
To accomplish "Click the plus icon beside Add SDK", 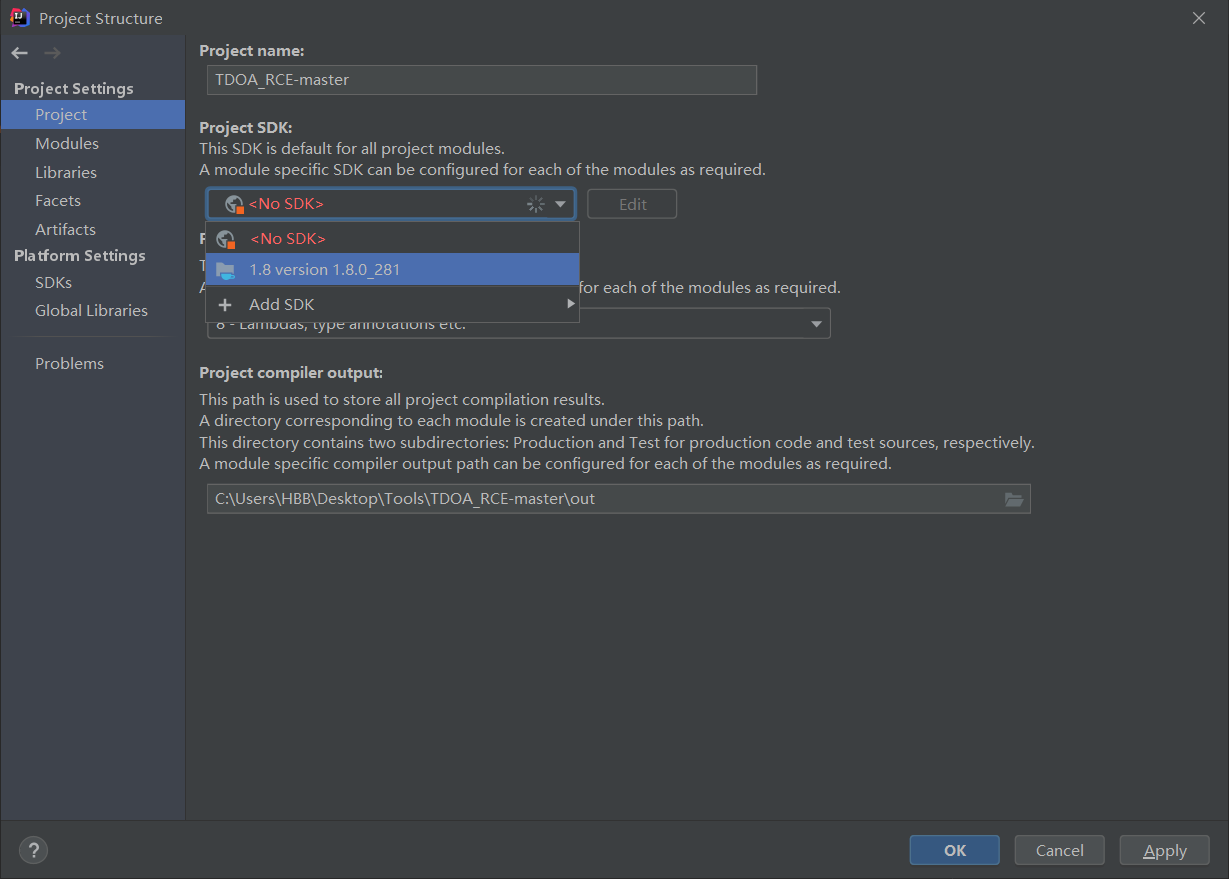I will (225, 305).
